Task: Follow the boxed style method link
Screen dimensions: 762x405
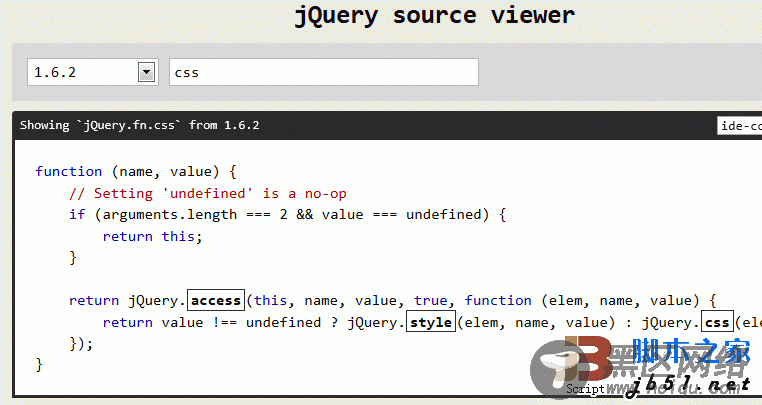Action: 431,322
